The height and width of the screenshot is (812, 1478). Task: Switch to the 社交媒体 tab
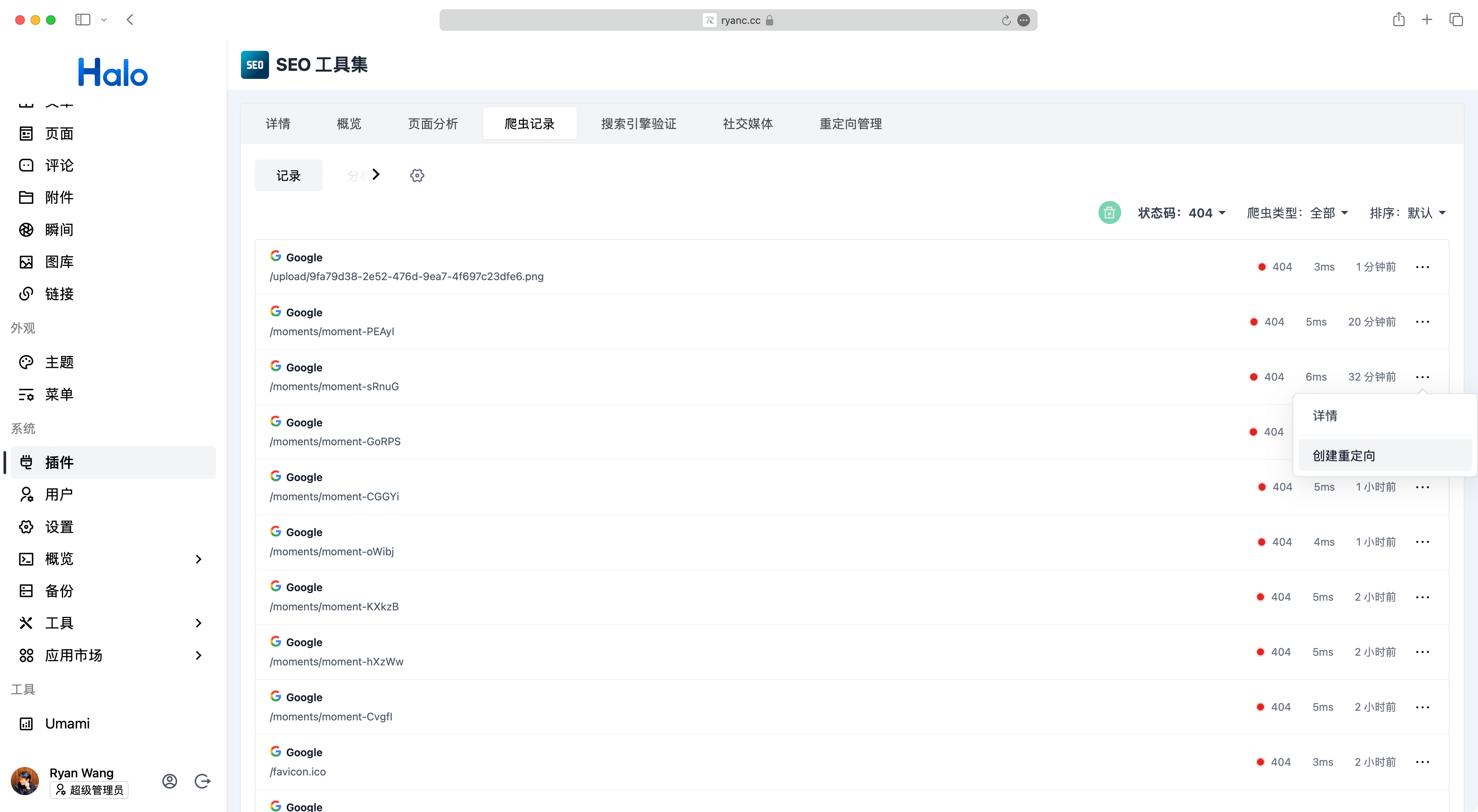pos(747,124)
